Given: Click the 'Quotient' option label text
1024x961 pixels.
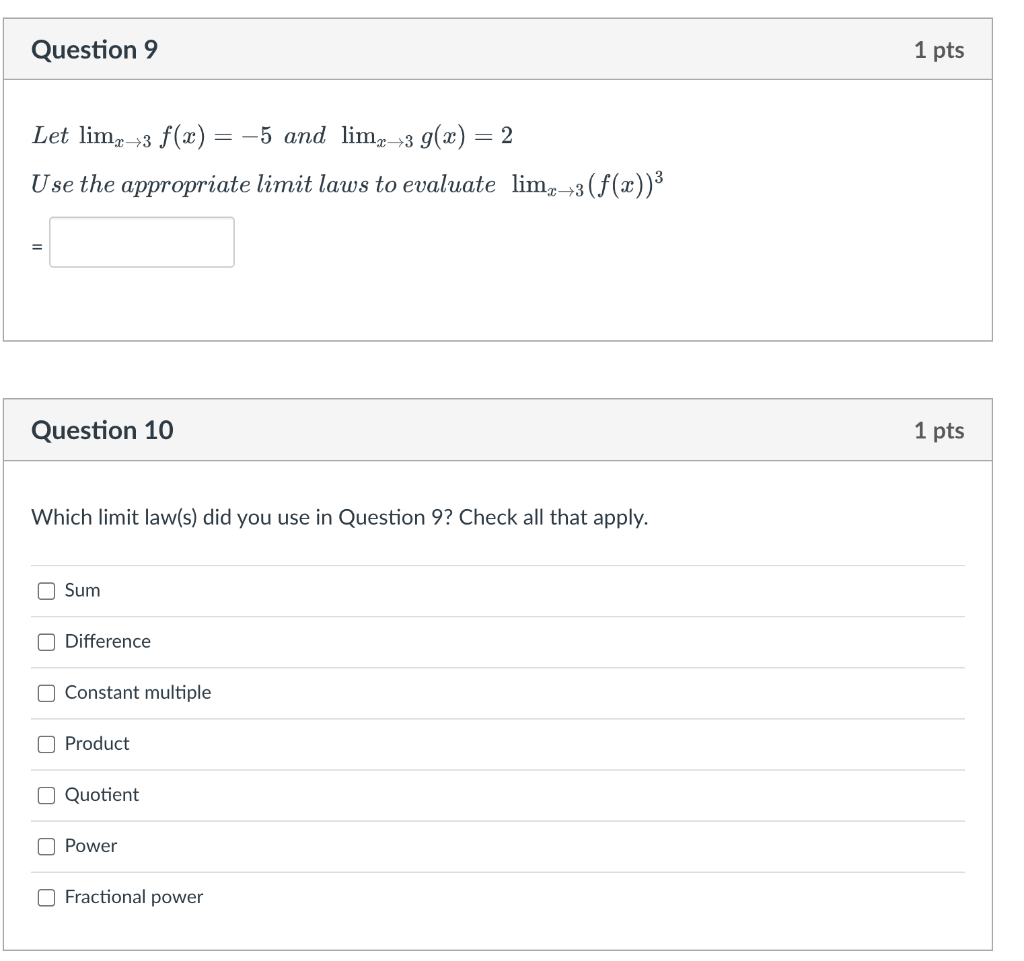Looking at the screenshot, I should coord(102,795).
